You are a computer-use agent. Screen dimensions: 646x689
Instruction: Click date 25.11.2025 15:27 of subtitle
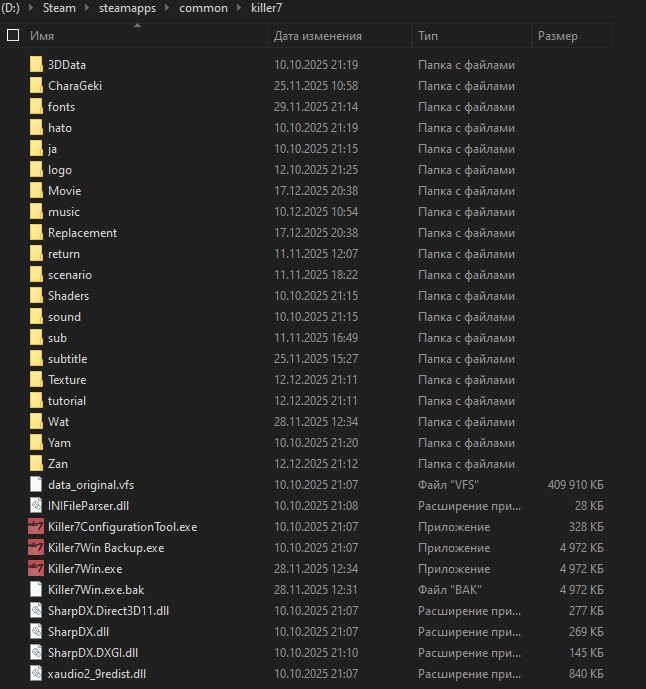[x=316, y=359]
